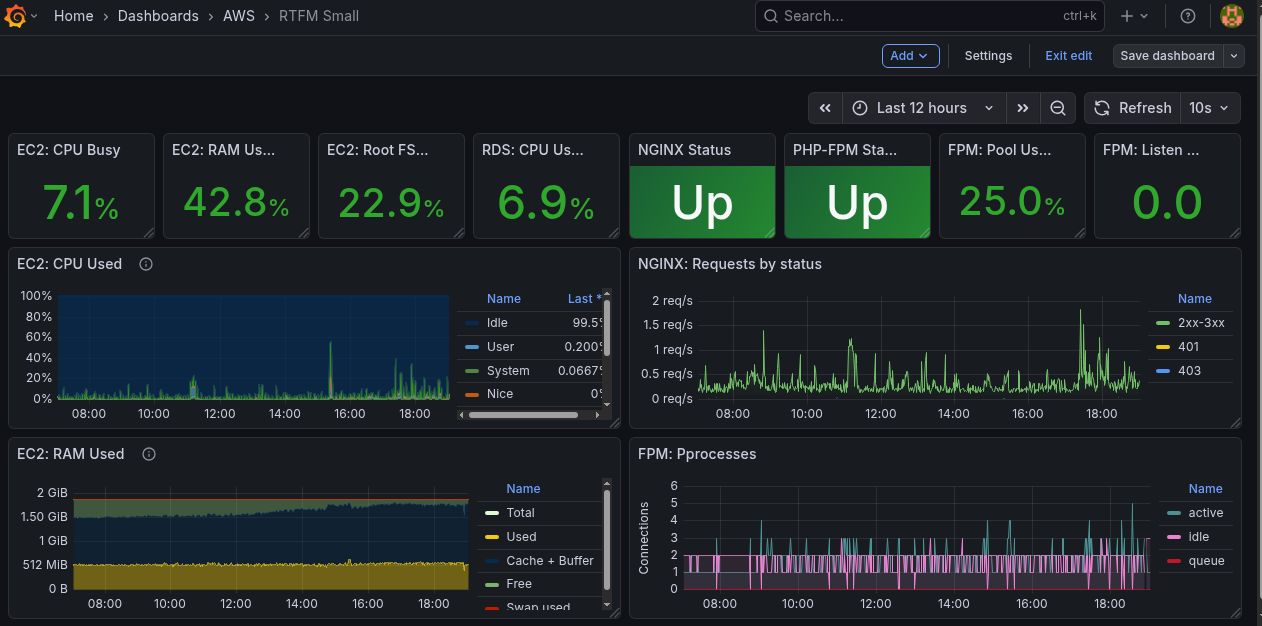Click the Grafana logo icon
The image size is (1262, 626).
[15, 17]
